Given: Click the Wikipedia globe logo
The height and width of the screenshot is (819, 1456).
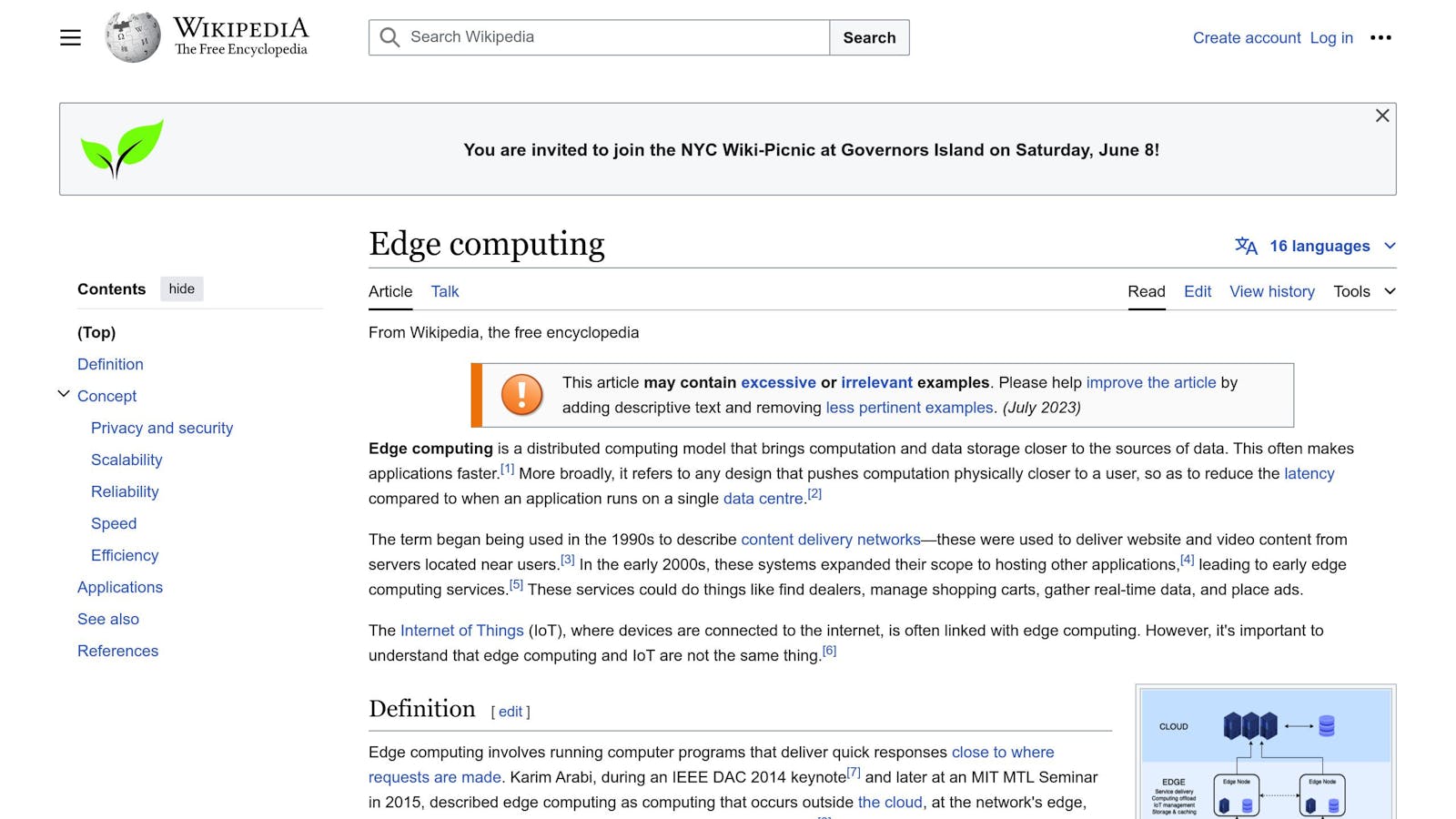Looking at the screenshot, I should tap(133, 37).
